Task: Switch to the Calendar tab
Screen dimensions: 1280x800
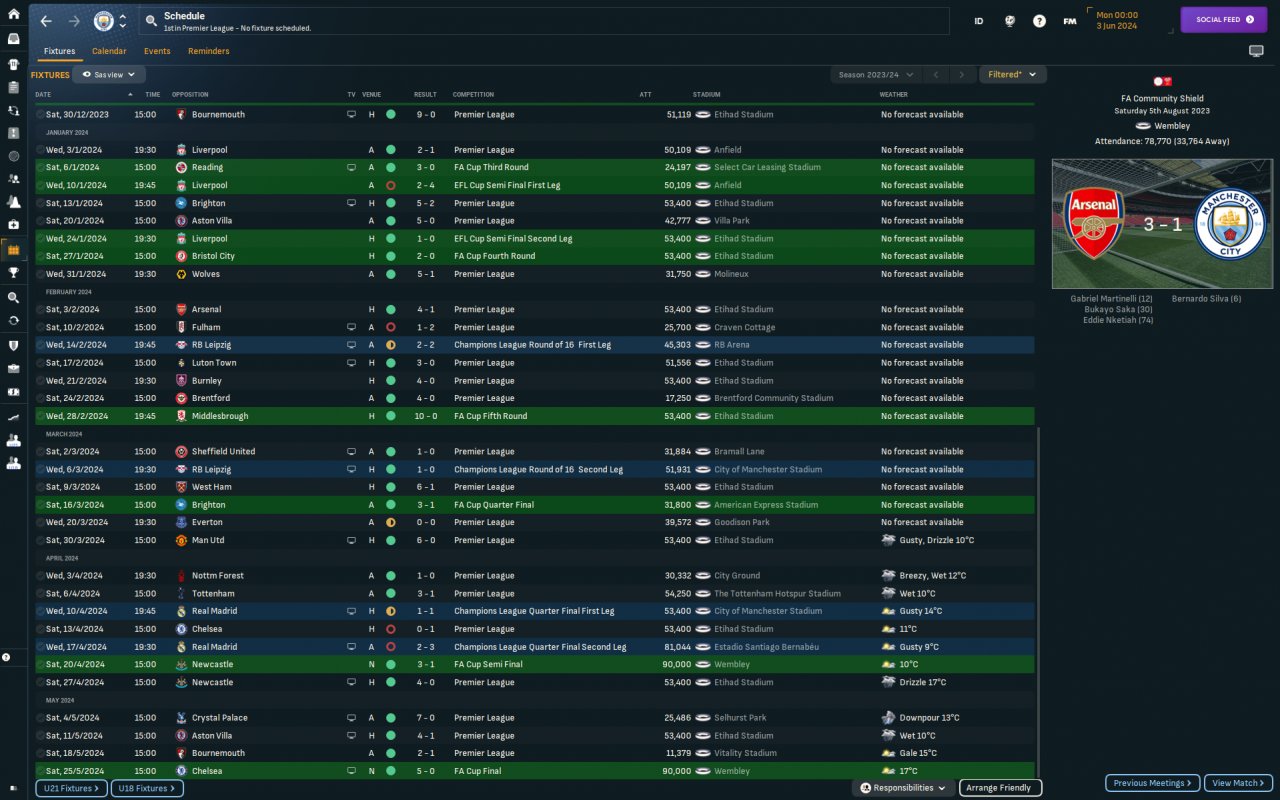Action: pos(109,51)
